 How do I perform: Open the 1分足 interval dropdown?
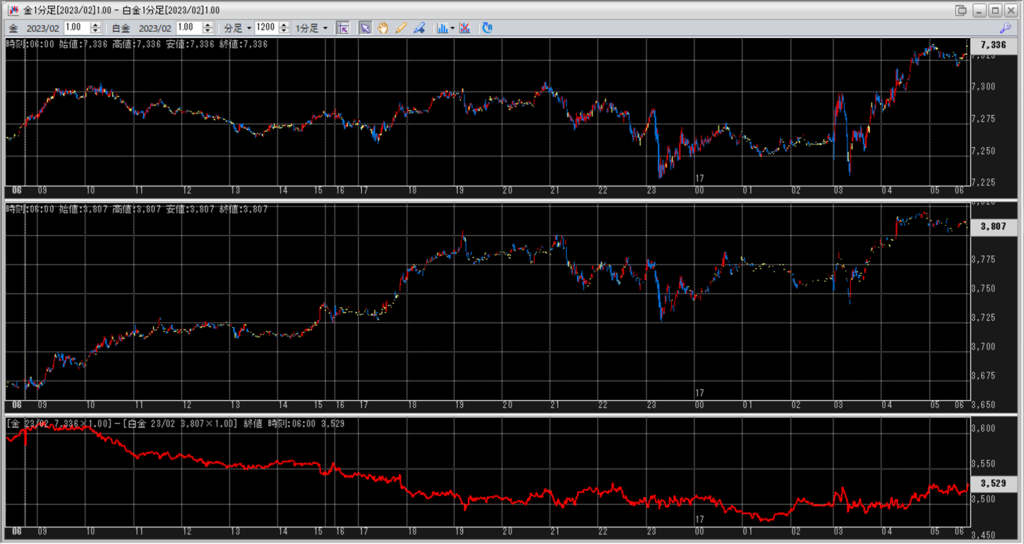click(313, 28)
